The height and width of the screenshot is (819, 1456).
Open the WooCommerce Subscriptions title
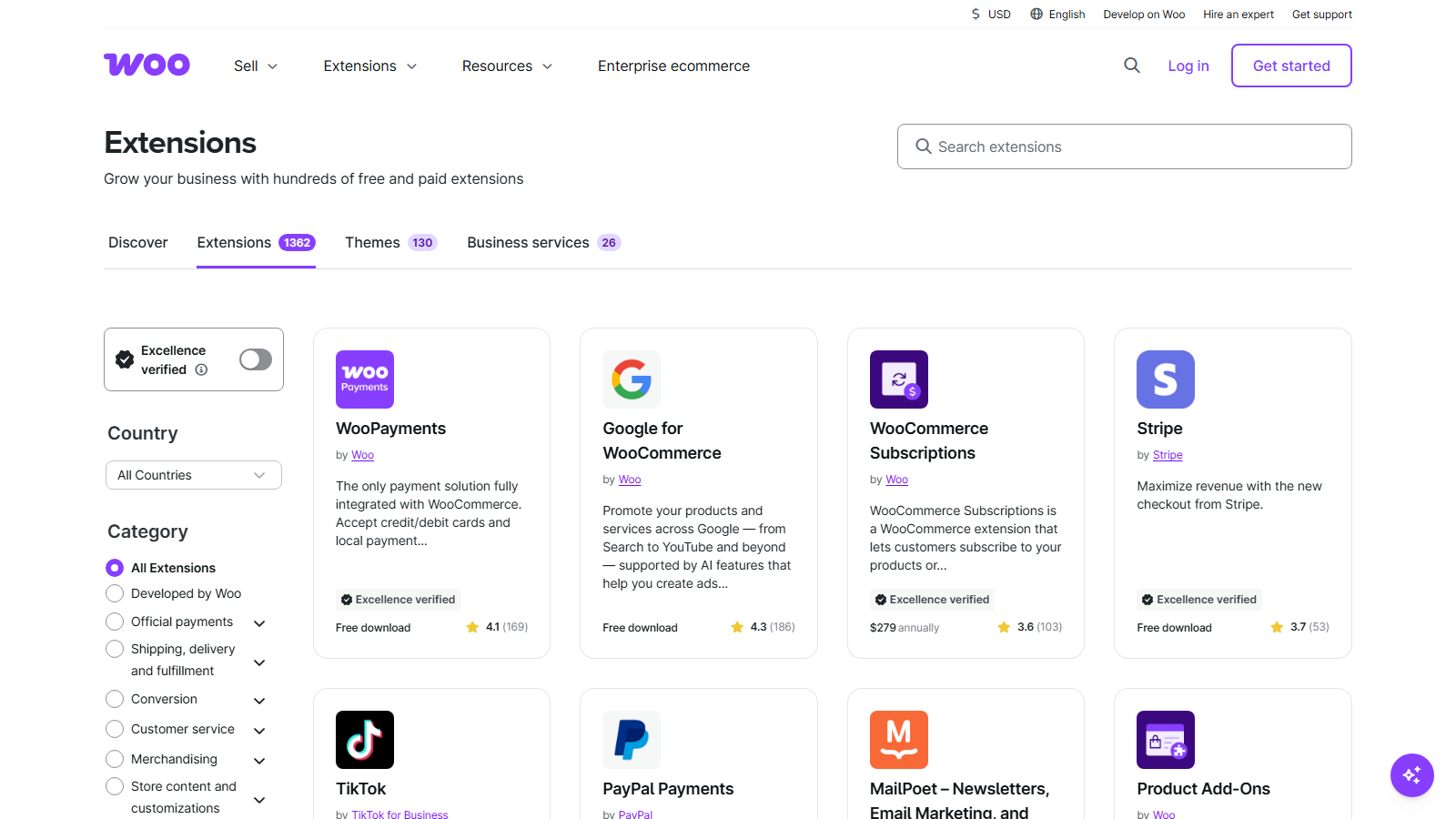(x=929, y=440)
